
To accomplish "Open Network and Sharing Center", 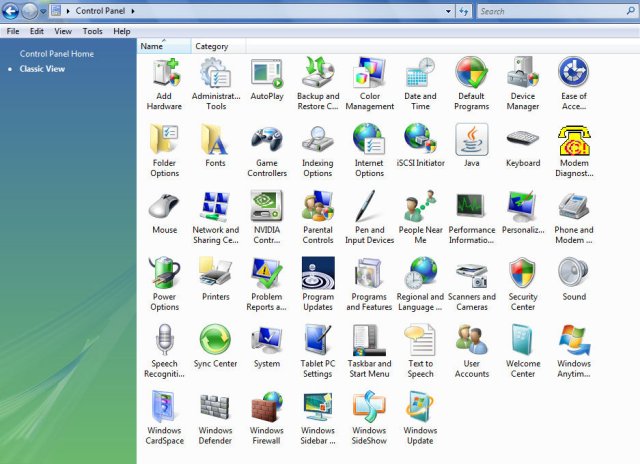I will (x=216, y=218).
